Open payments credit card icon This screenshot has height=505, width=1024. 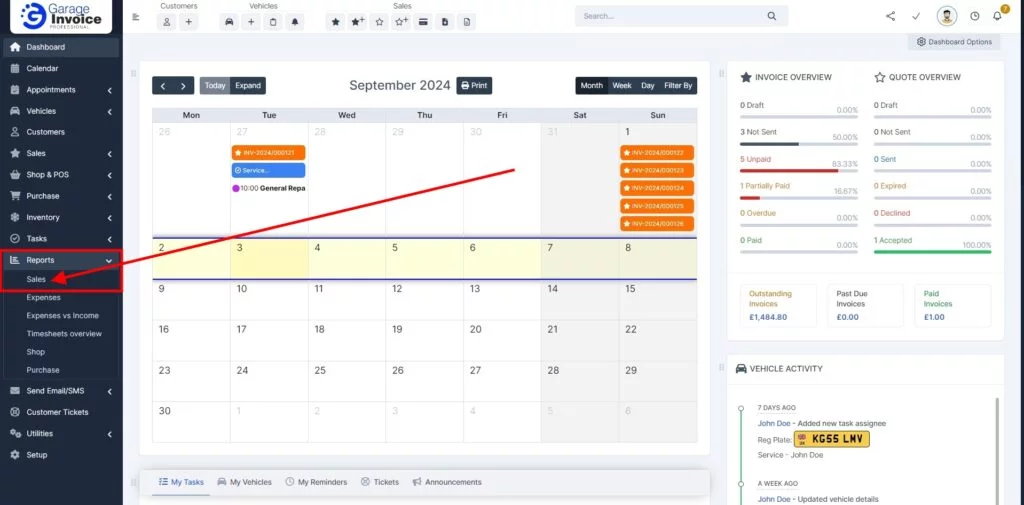pyautogui.click(x=423, y=22)
